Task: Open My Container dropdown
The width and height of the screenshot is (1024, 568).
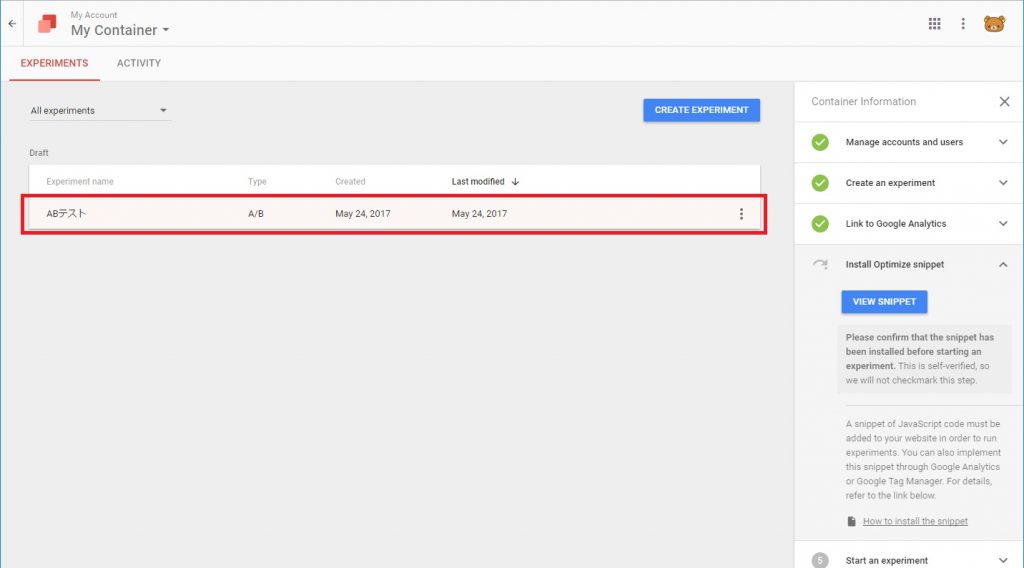Action: 120,30
